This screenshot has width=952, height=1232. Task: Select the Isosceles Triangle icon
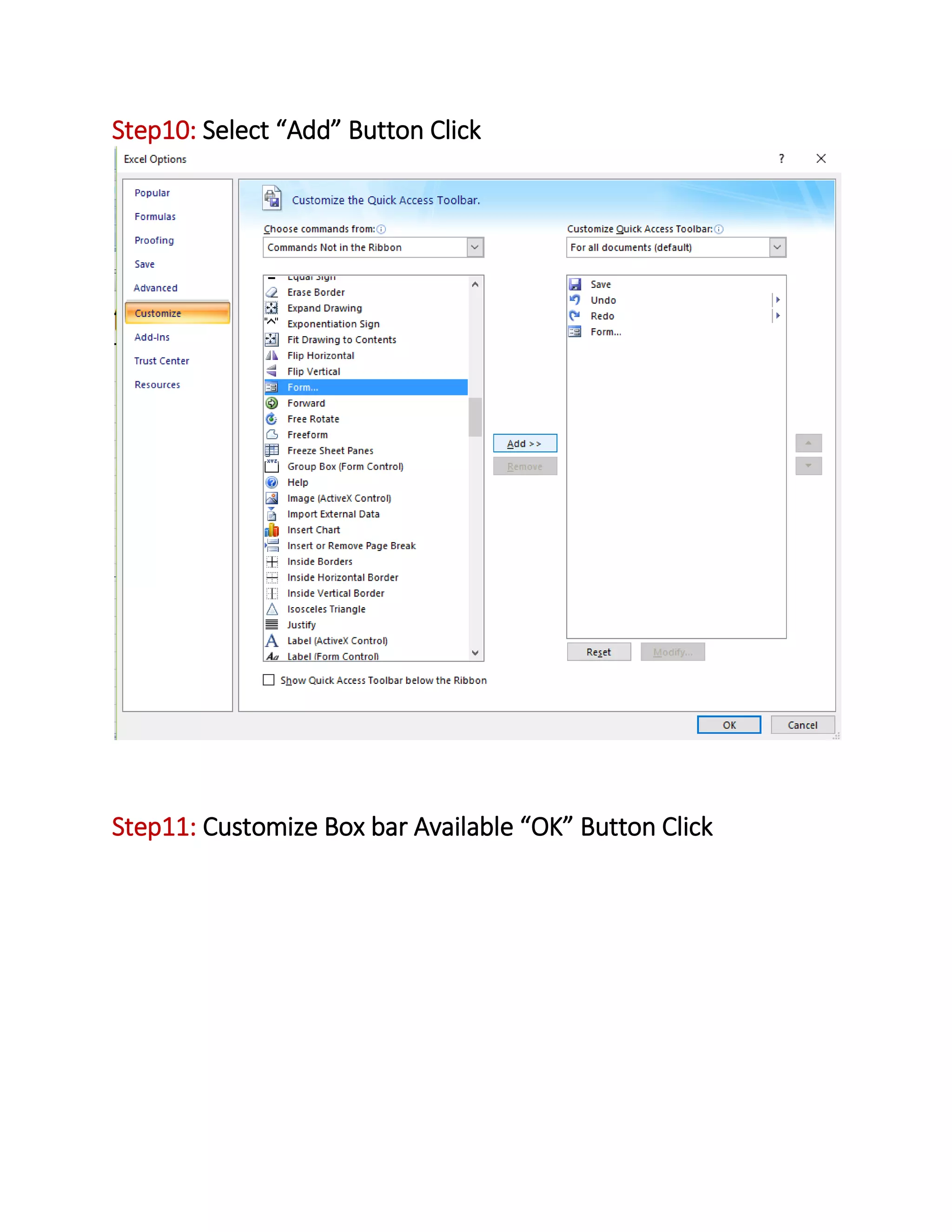coord(271,609)
